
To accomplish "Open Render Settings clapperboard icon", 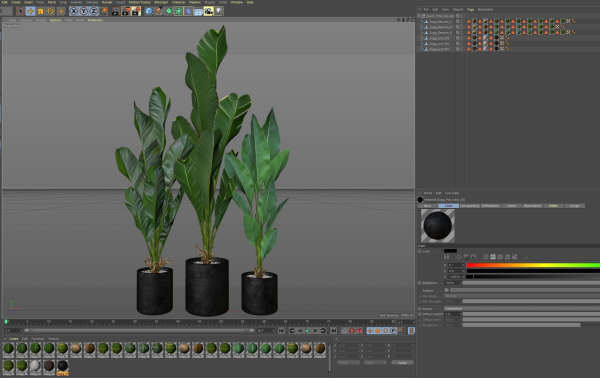I will point(136,11).
